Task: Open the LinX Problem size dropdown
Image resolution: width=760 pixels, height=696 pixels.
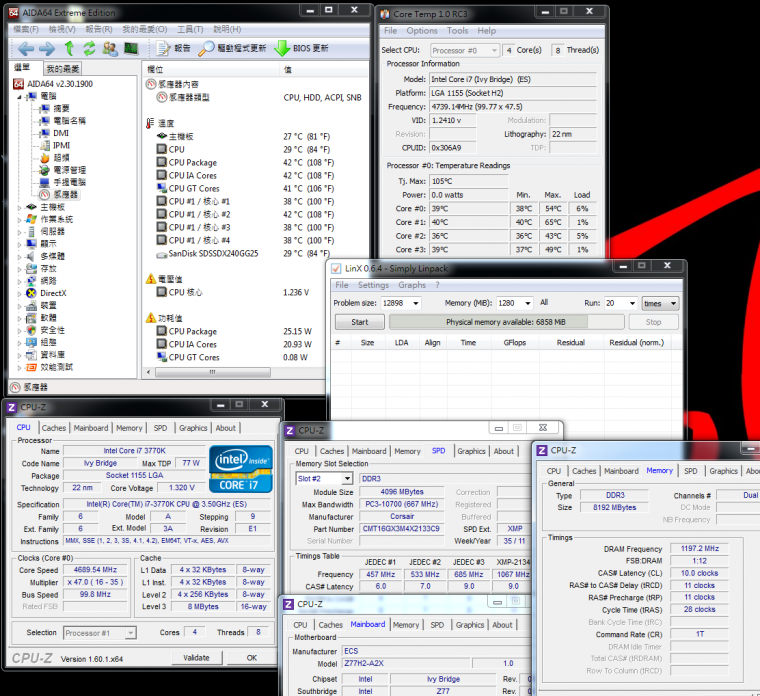Action: (x=414, y=303)
